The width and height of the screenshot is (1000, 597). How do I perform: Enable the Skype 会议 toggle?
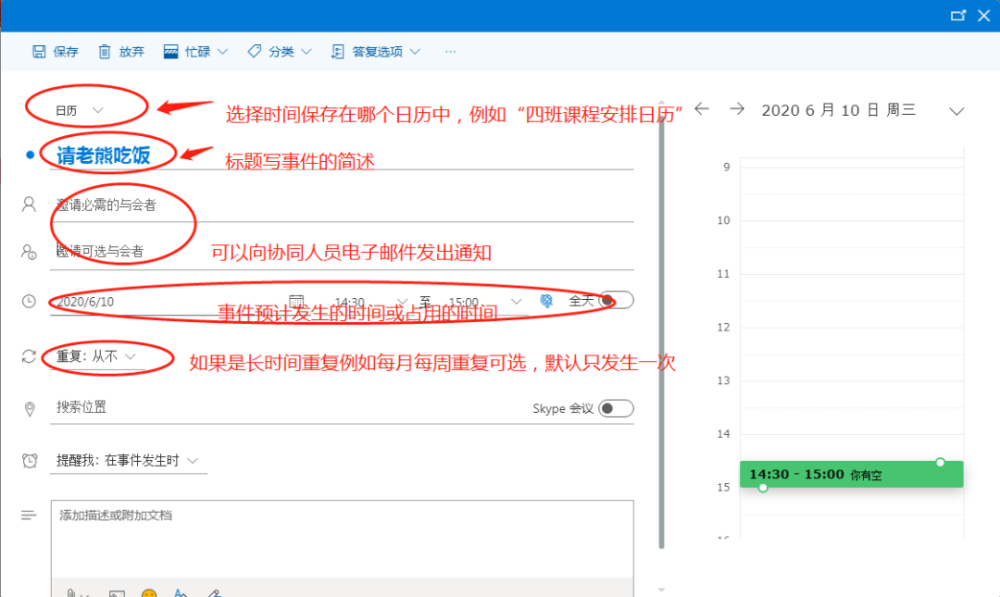(x=616, y=408)
